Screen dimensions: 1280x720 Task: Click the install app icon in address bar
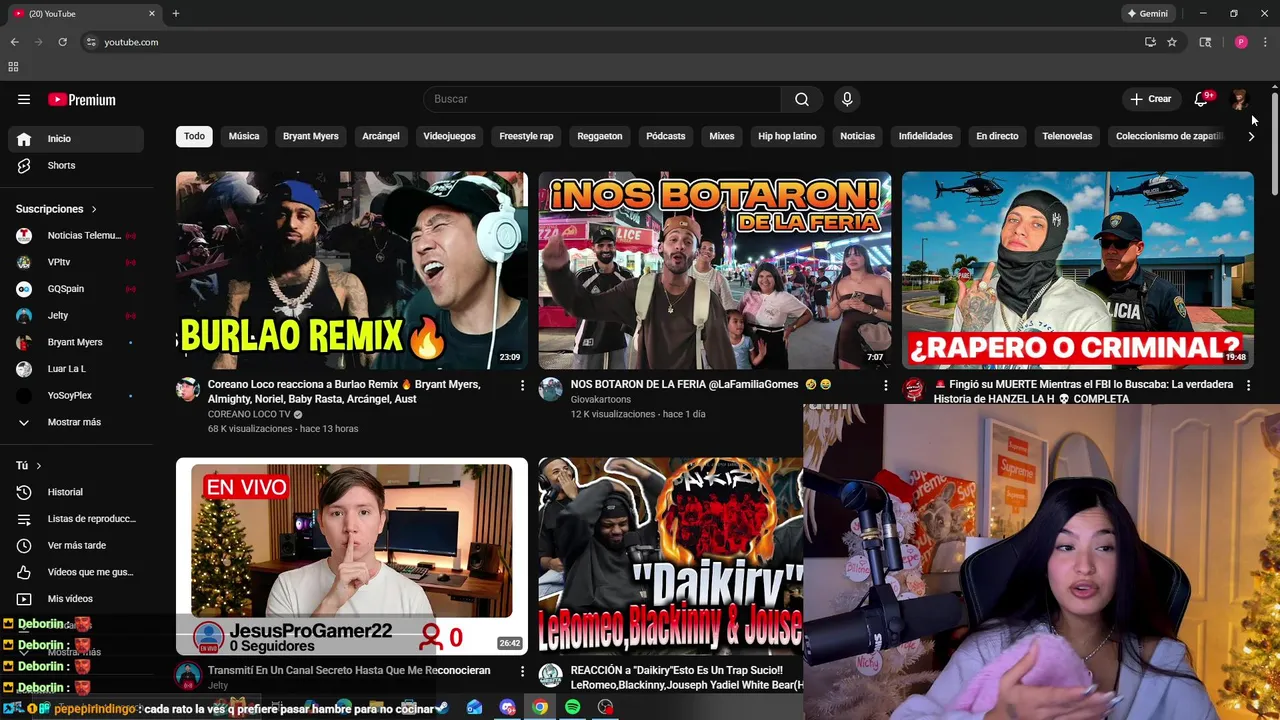(x=1150, y=42)
